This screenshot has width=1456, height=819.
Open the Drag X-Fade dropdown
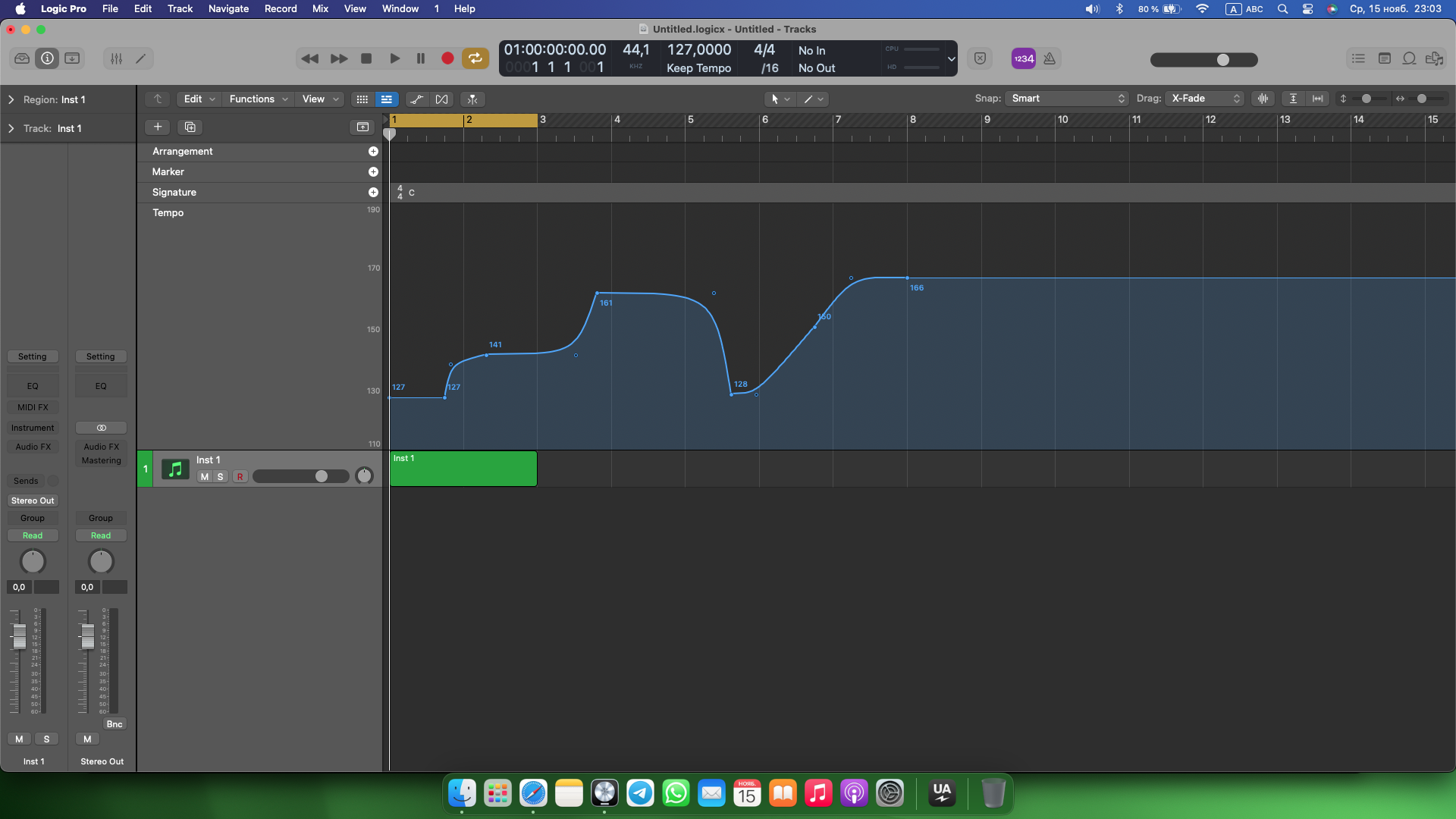(1204, 99)
